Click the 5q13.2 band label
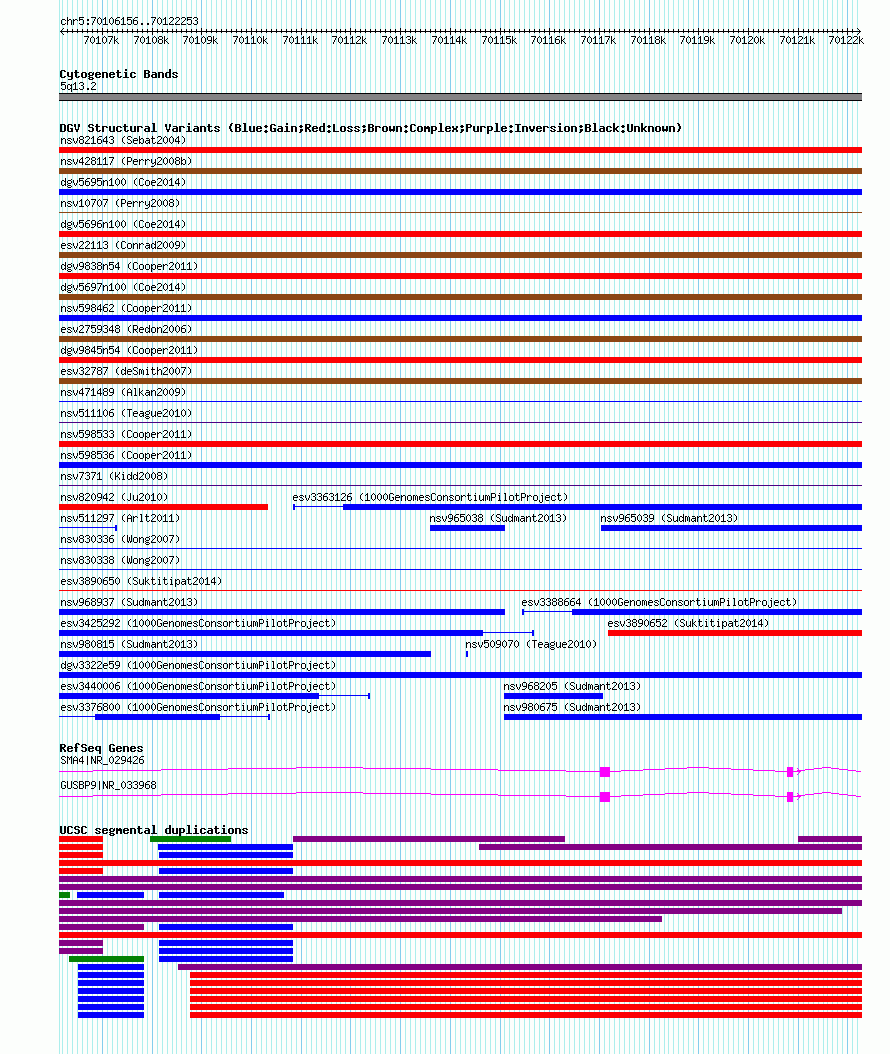 click(x=78, y=86)
